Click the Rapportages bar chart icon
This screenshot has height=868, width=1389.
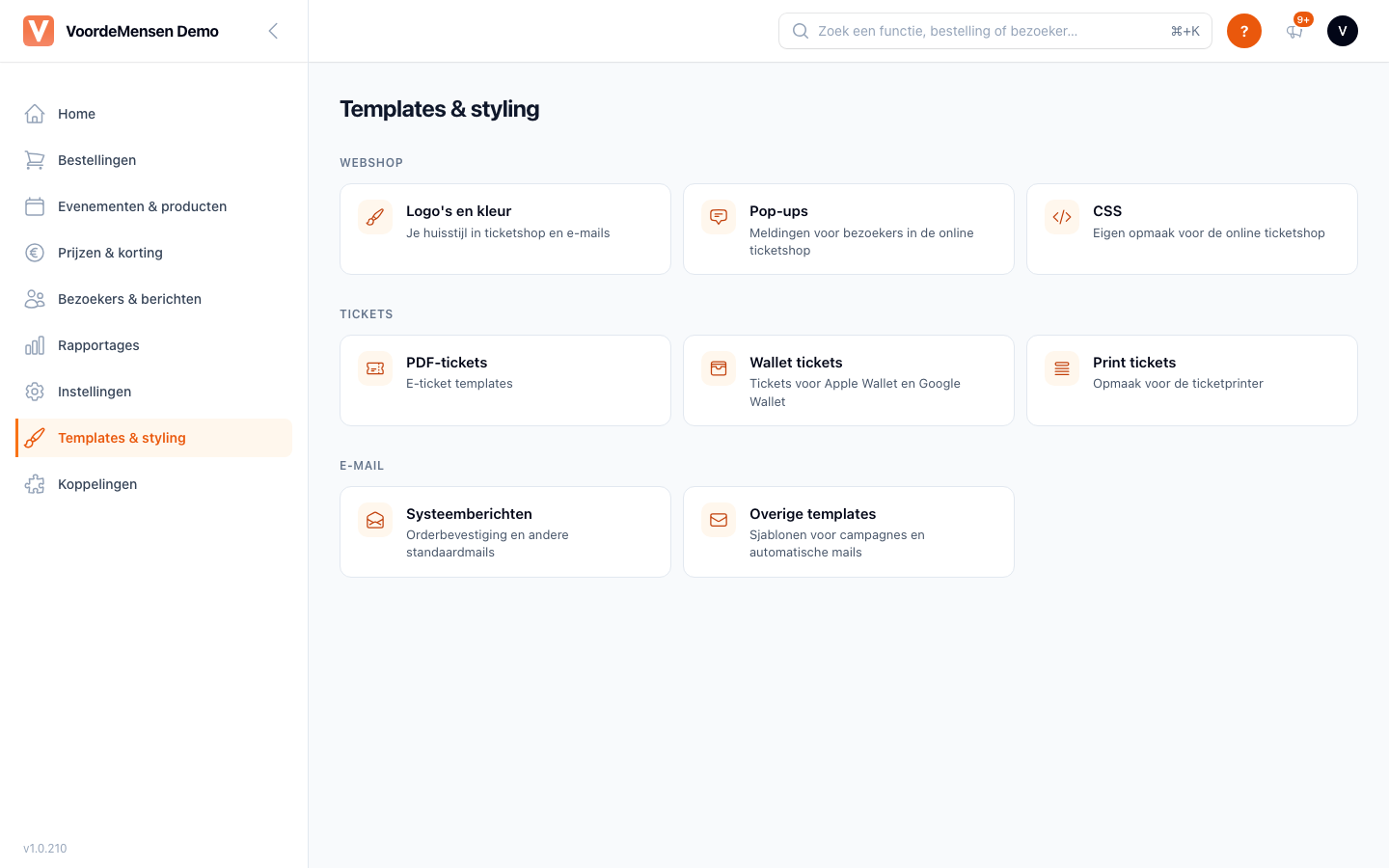click(35, 345)
